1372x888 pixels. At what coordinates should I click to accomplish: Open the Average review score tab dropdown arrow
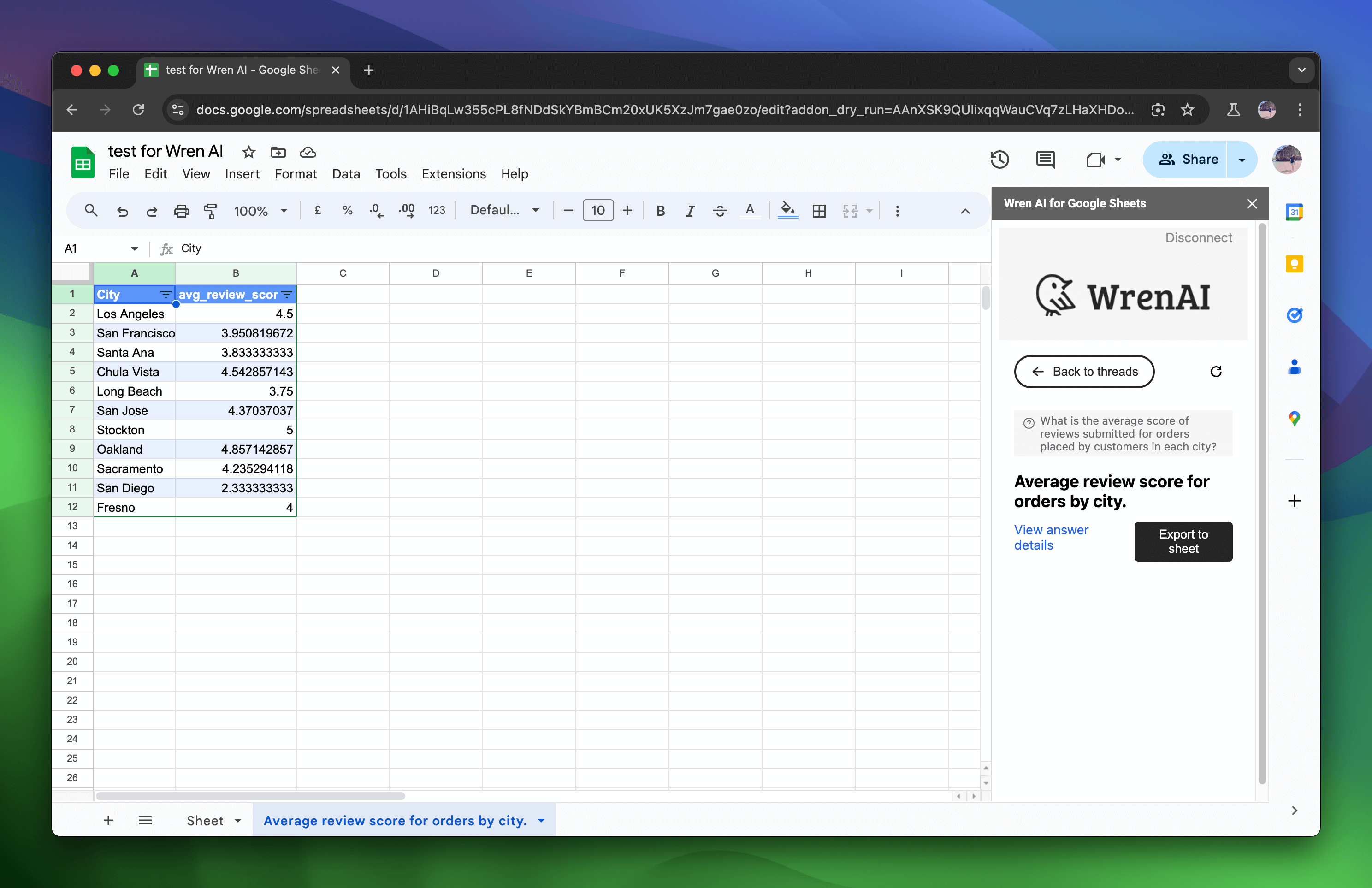(x=541, y=821)
